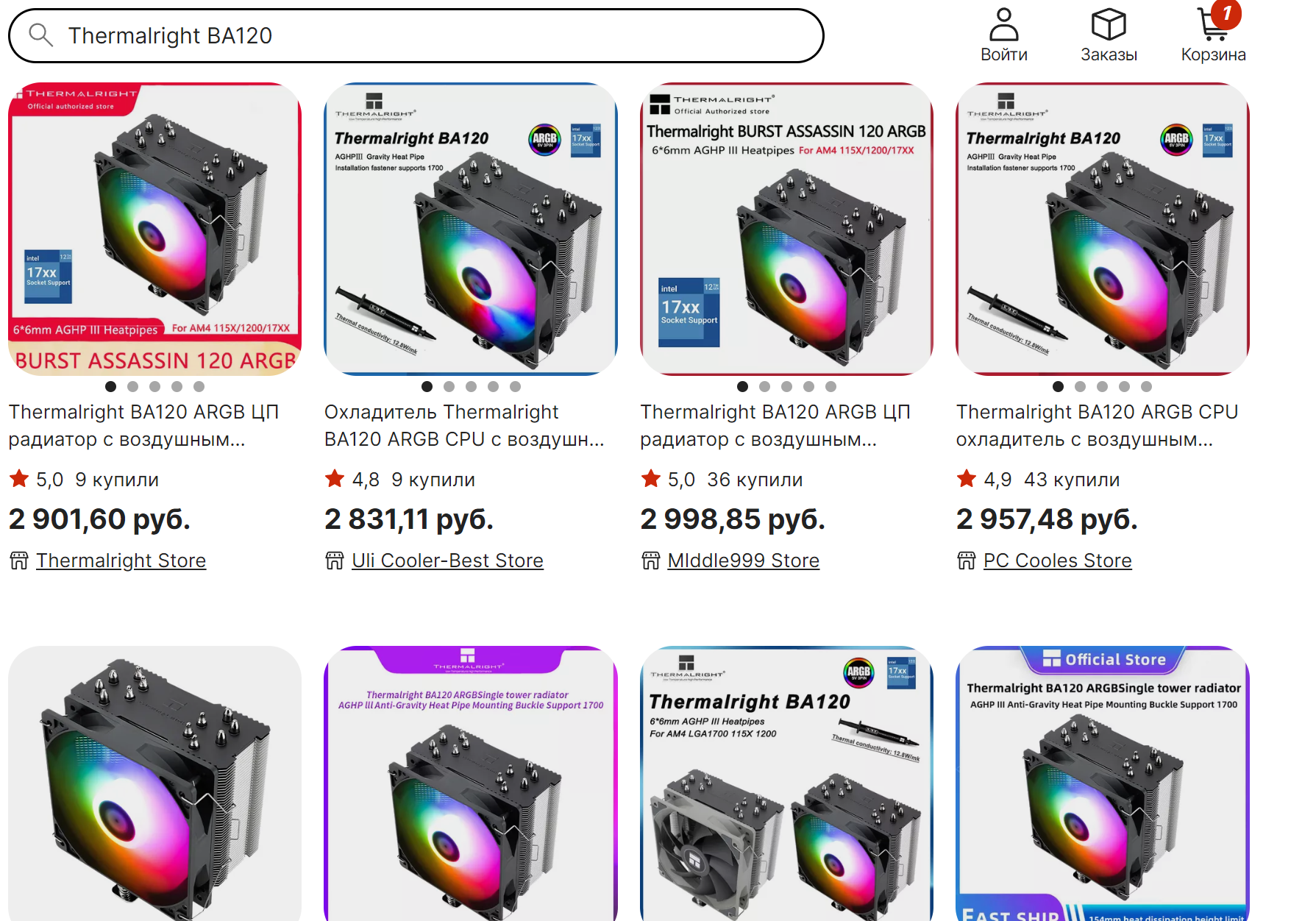The width and height of the screenshot is (1316, 921).
Task: Click in the Thermalright BA120 search field
Action: pos(416,35)
